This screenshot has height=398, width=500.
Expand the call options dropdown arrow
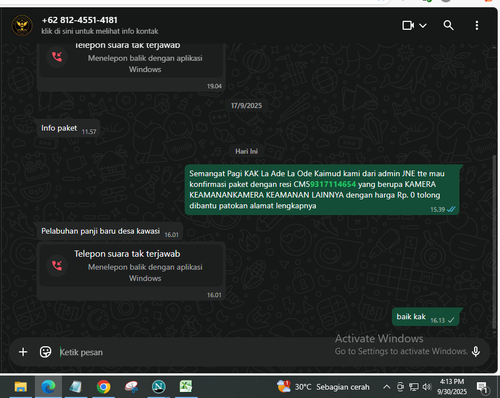423,25
